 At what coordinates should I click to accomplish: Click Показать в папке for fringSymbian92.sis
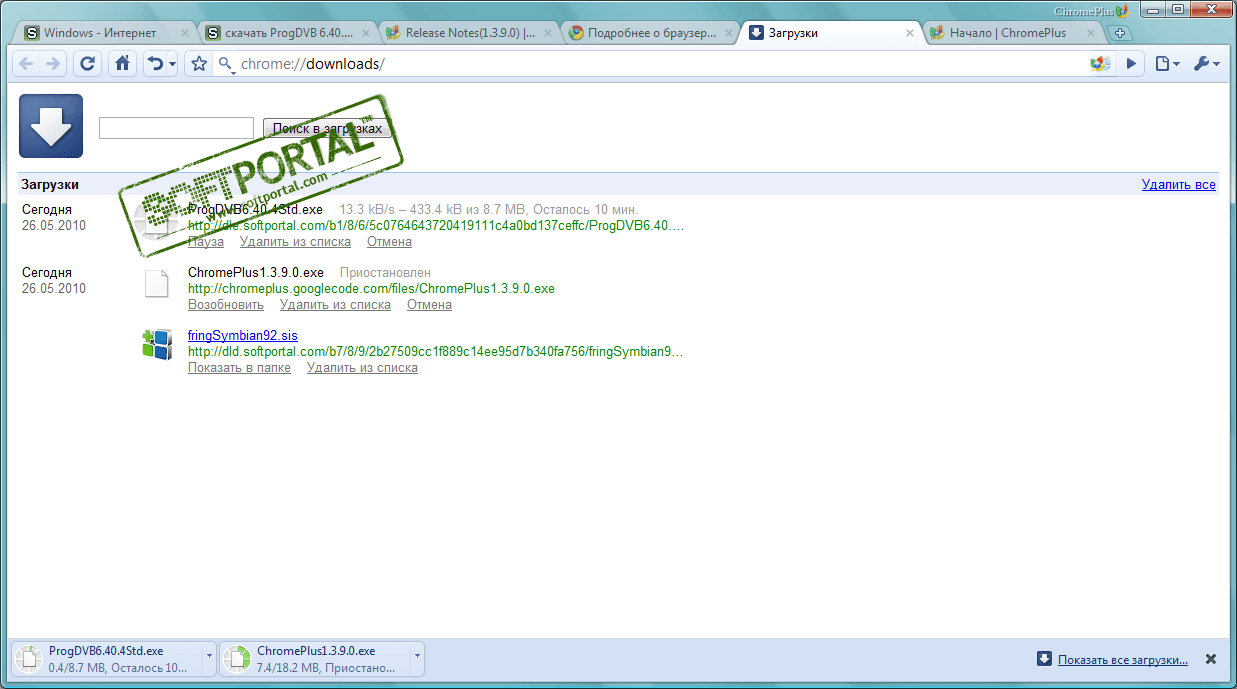239,368
